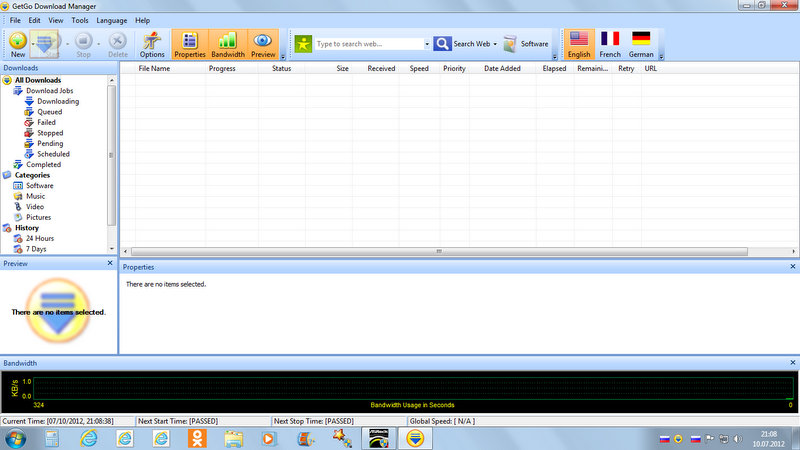Click the down arrow of the tree scrollbar
The width and height of the screenshot is (800, 450).
112,249
